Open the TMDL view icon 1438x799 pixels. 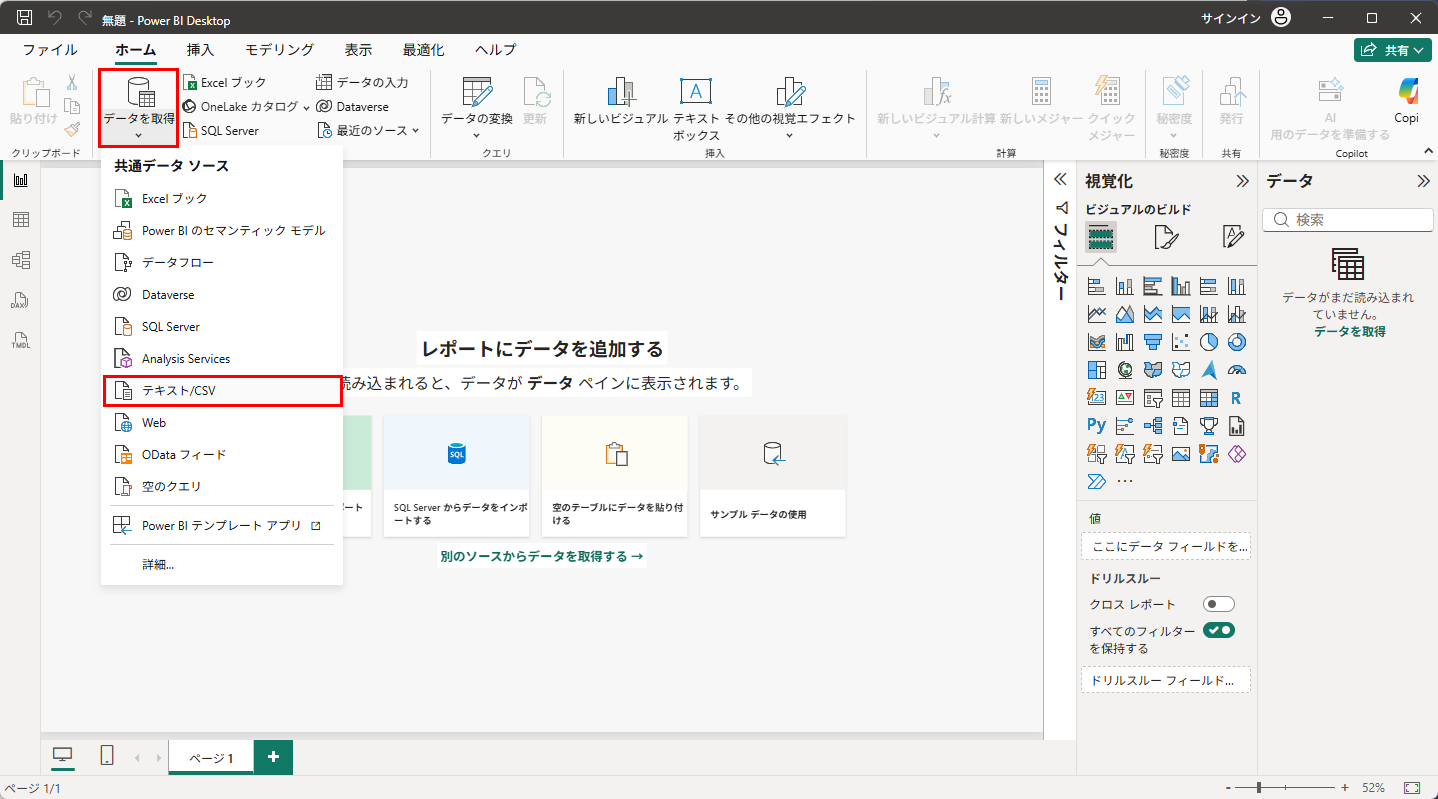click(x=20, y=340)
